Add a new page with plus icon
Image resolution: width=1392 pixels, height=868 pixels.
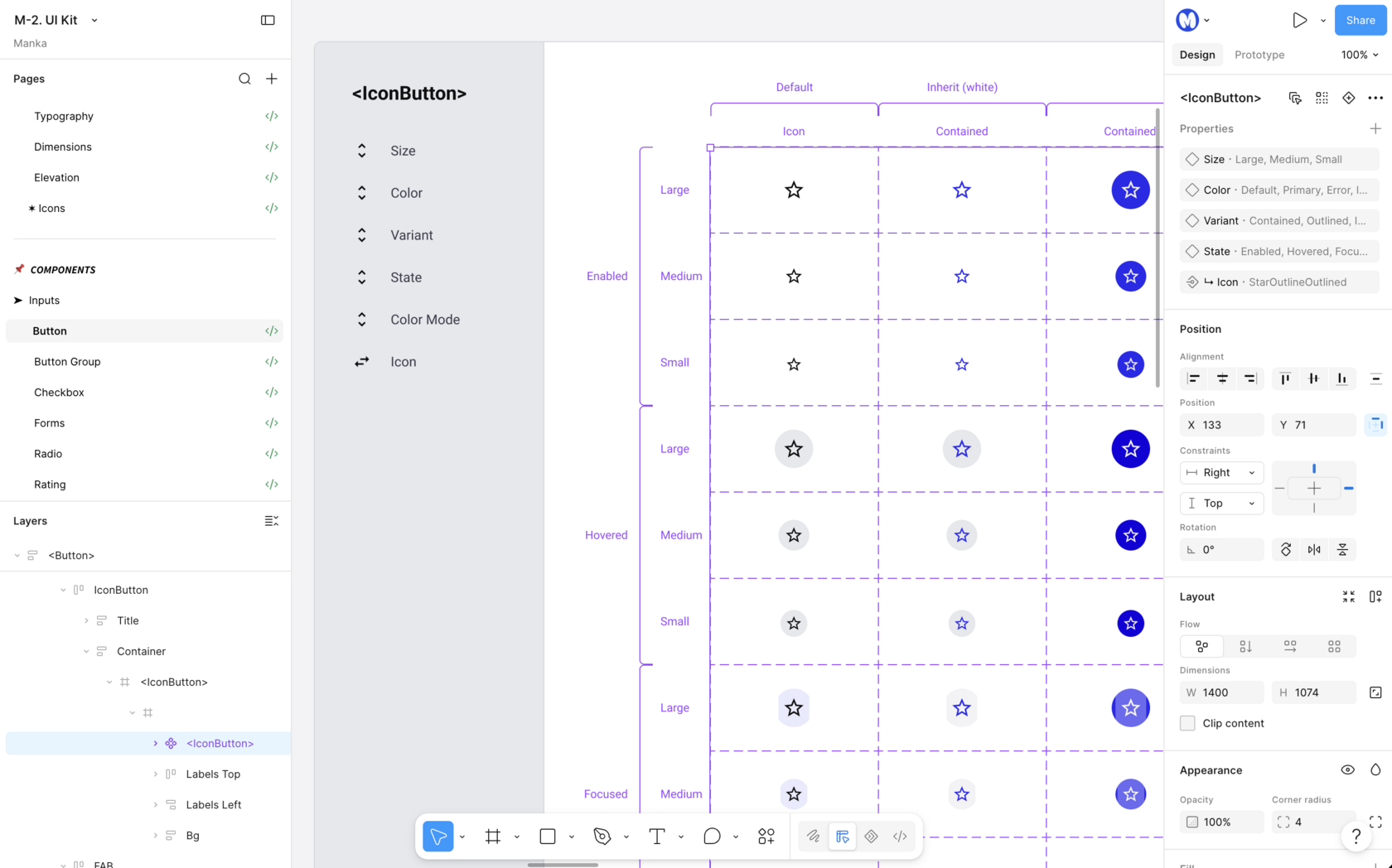point(272,79)
